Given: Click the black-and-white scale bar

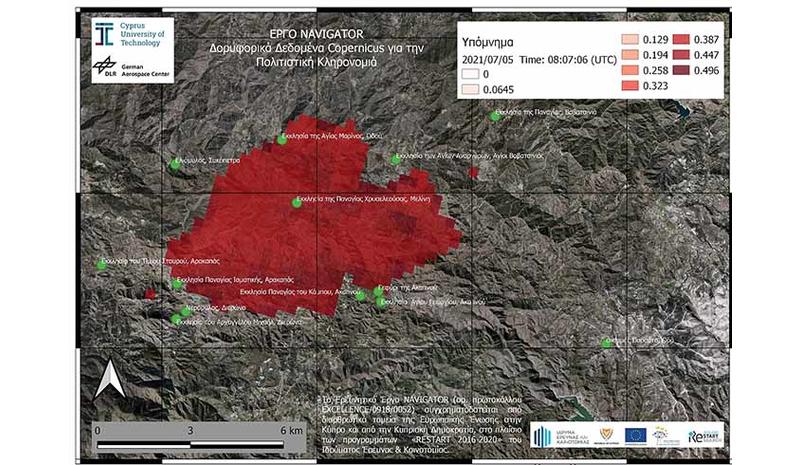Looking at the screenshot, I should (x=190, y=446).
